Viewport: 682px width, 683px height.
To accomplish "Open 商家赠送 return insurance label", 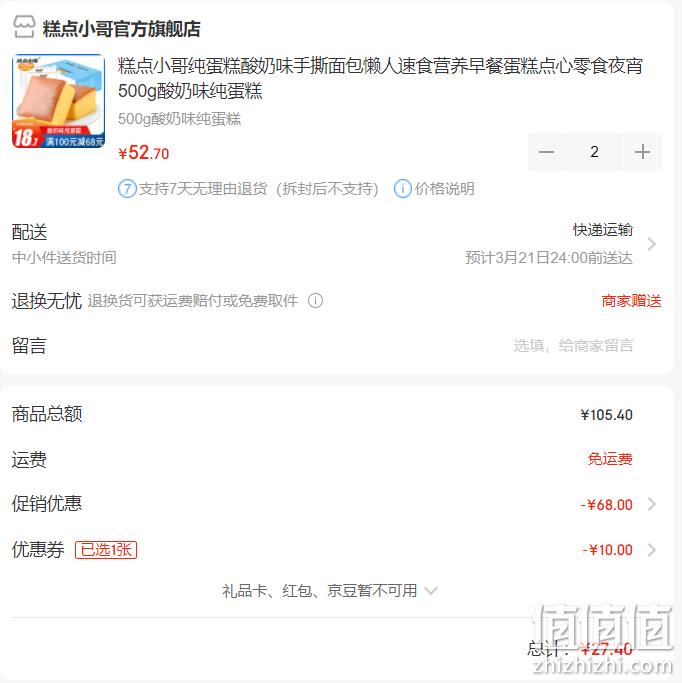I will point(631,301).
